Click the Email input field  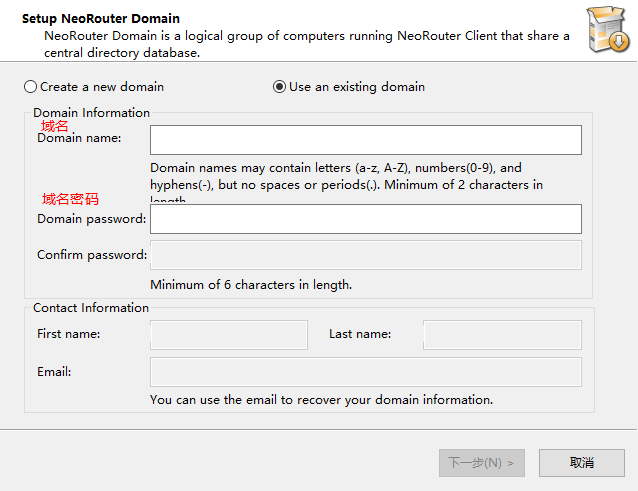(x=365, y=372)
